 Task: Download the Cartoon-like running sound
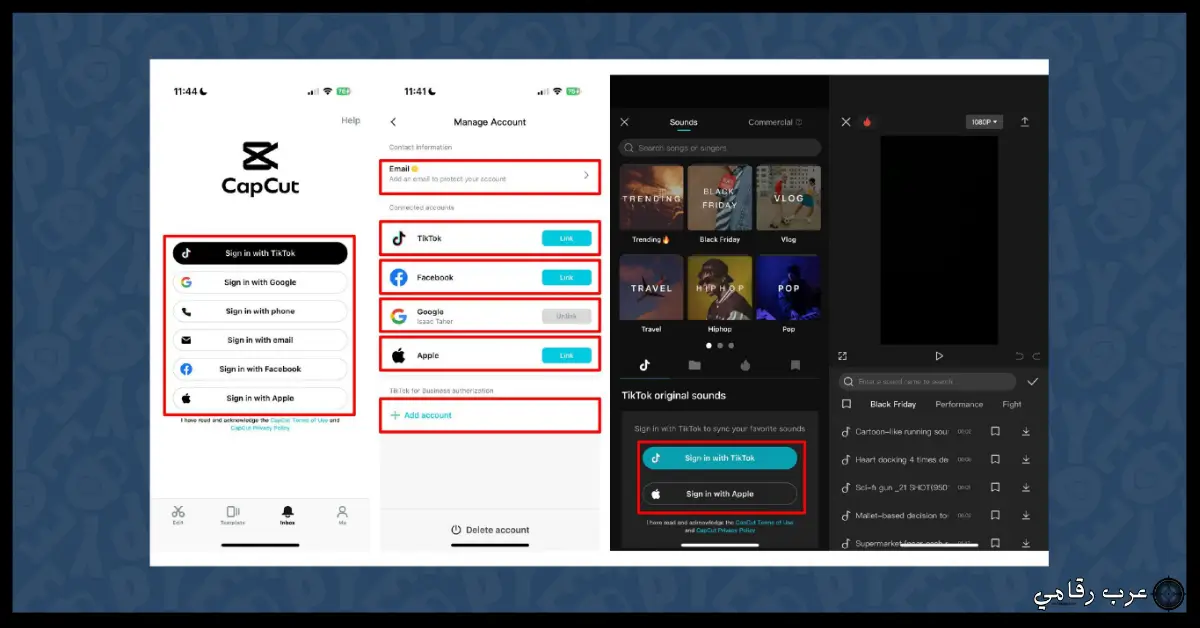coord(1026,431)
